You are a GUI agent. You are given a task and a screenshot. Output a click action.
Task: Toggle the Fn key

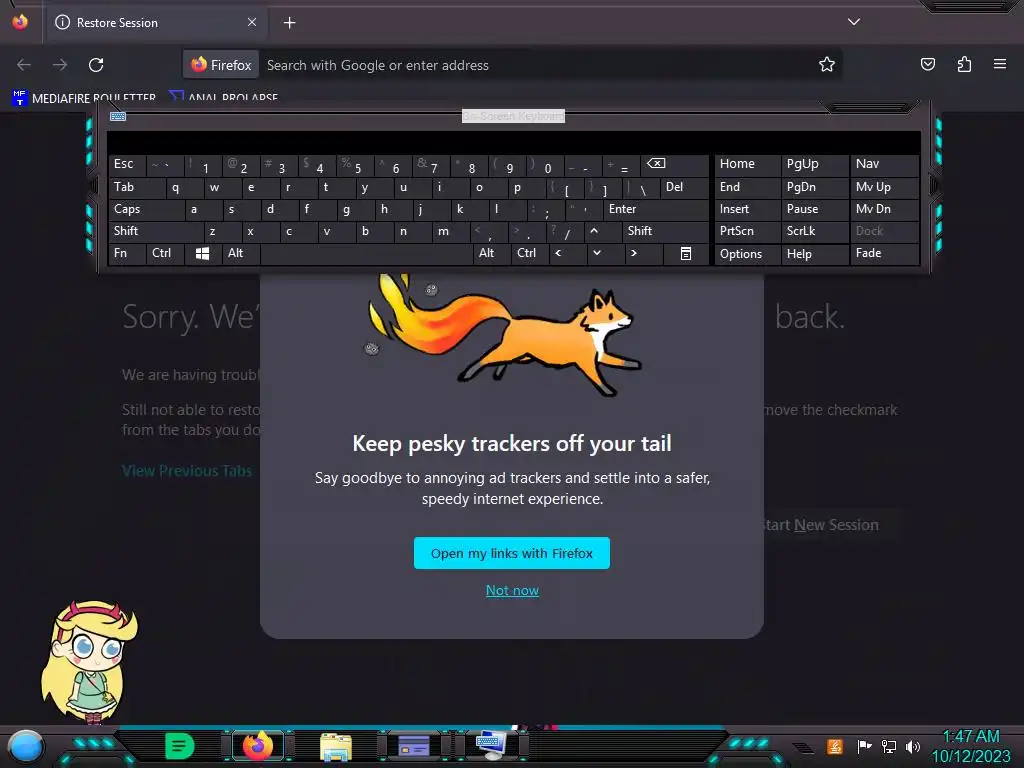click(x=127, y=253)
